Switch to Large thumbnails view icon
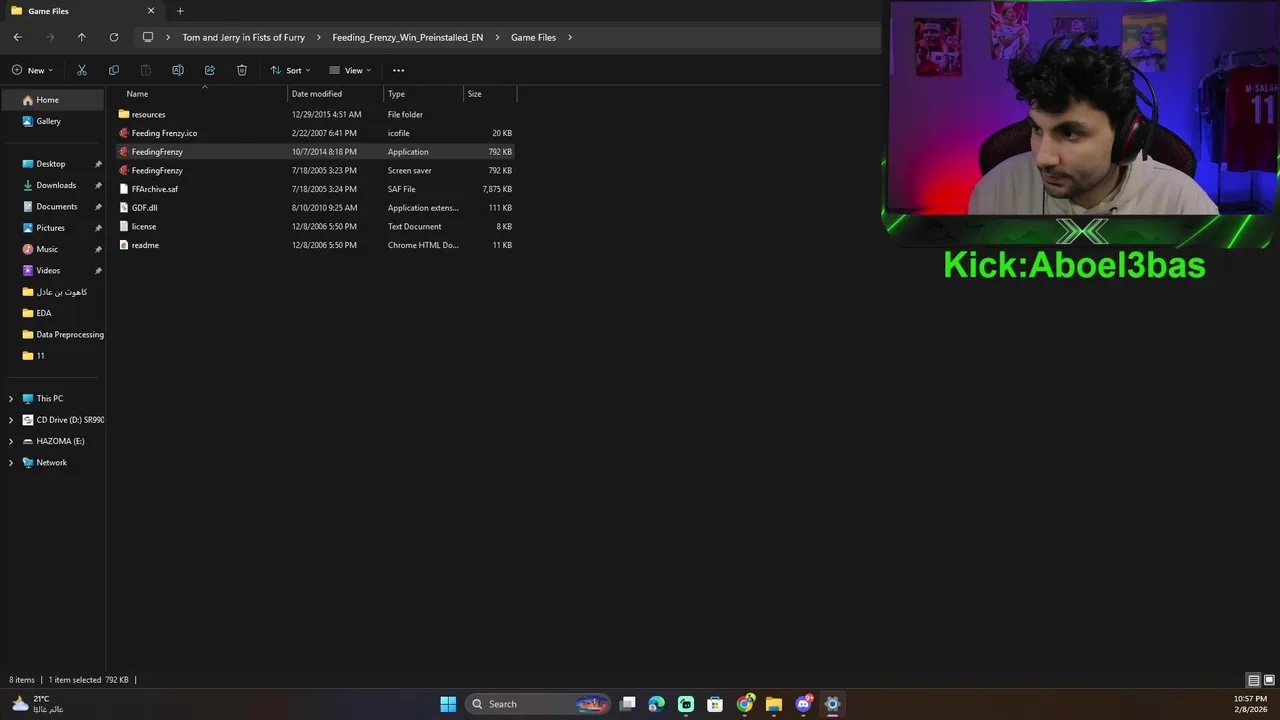The width and height of the screenshot is (1280, 720). [x=1268, y=680]
